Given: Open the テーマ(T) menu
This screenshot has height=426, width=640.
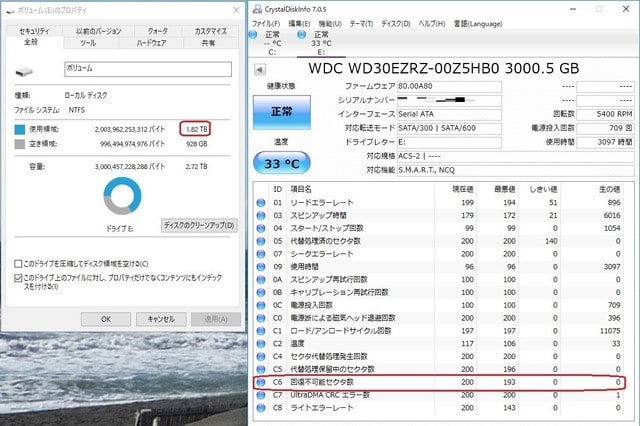Looking at the screenshot, I should pos(361,24).
